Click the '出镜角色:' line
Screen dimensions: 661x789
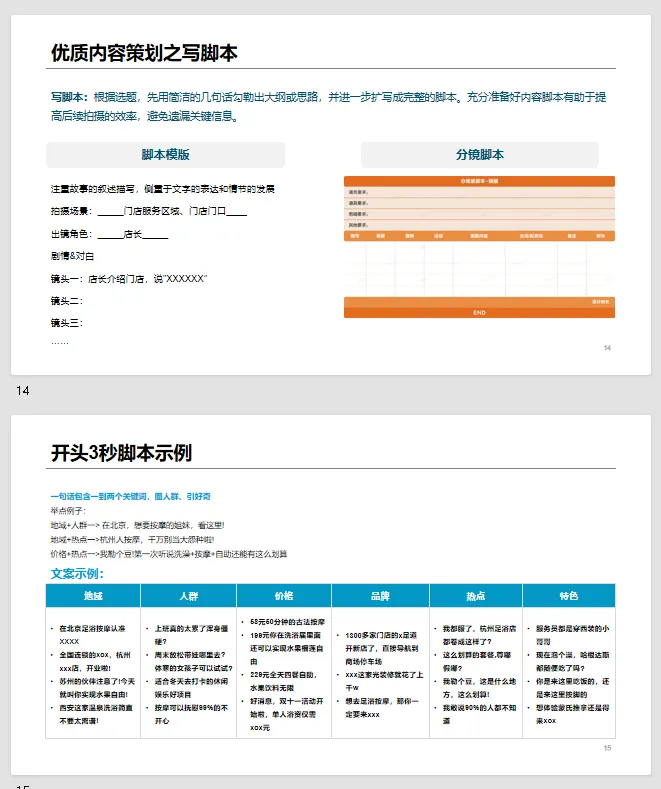coord(109,234)
